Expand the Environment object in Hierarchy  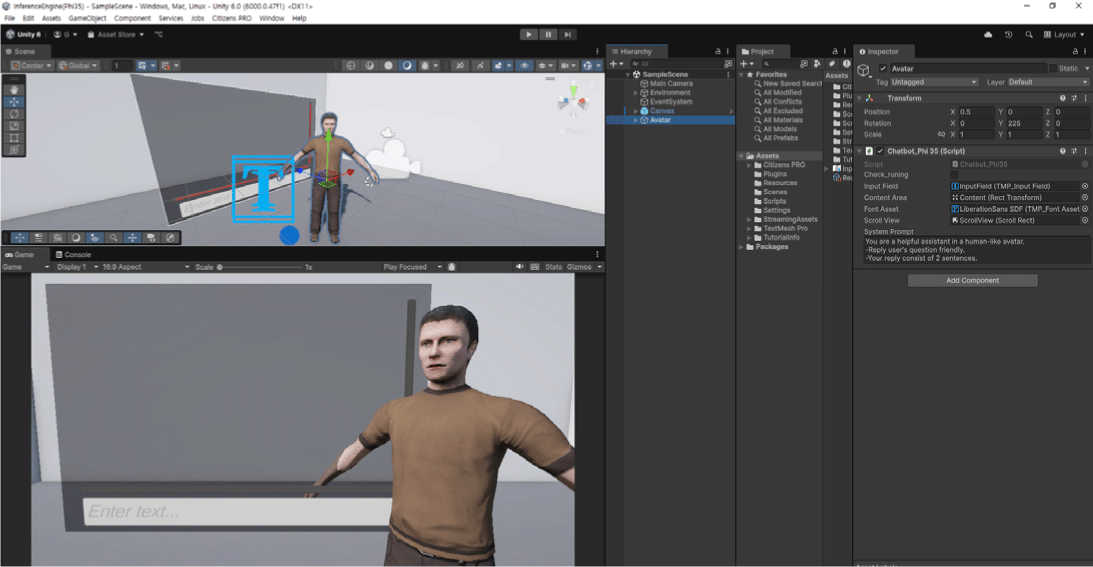[635, 93]
